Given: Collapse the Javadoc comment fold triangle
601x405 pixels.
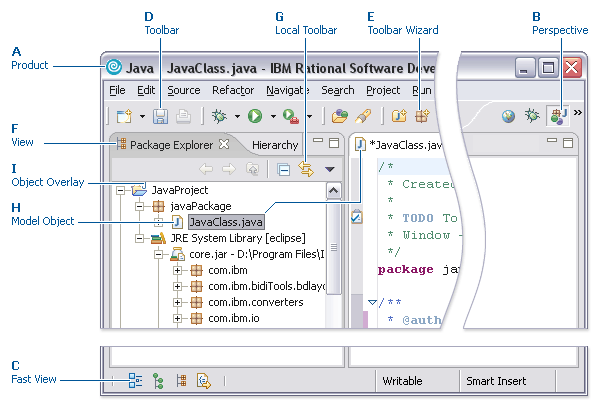Looking at the screenshot, I should [372, 302].
